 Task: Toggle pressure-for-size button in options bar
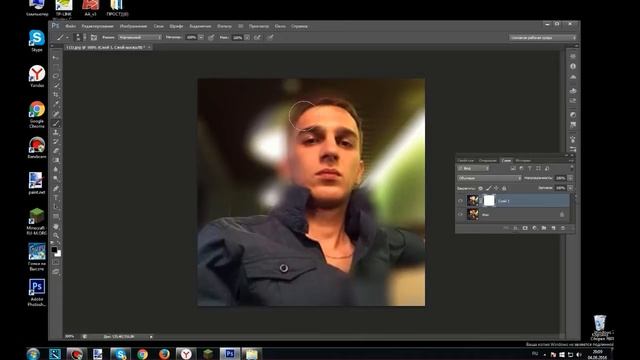270,37
